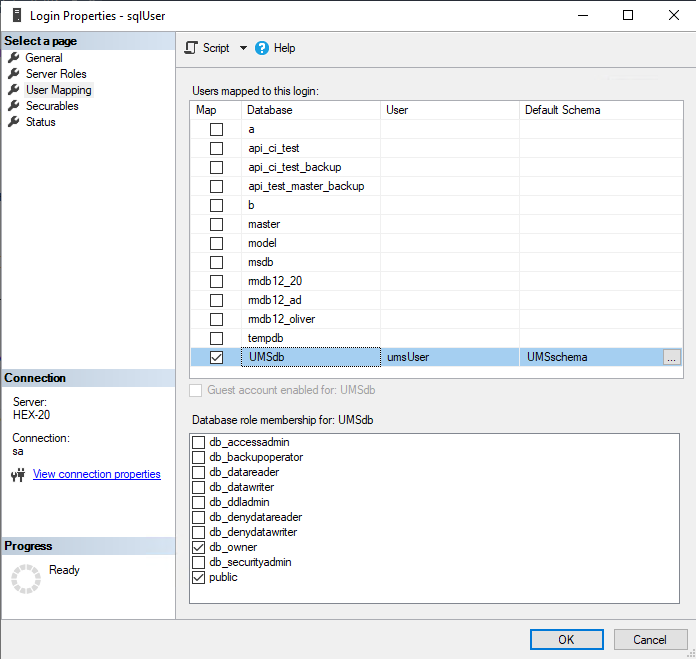Click the OK button
Viewport: 696px width, 659px height.
566,639
